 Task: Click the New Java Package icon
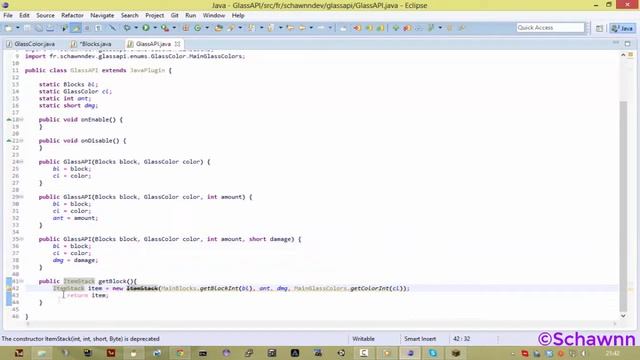coord(186,28)
